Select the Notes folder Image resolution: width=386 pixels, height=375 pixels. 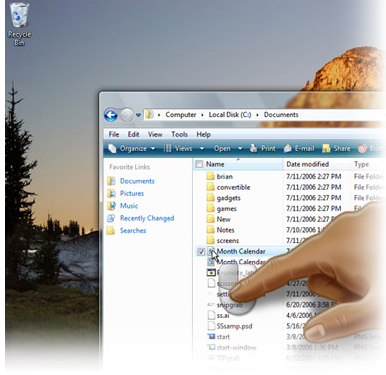click(225, 230)
